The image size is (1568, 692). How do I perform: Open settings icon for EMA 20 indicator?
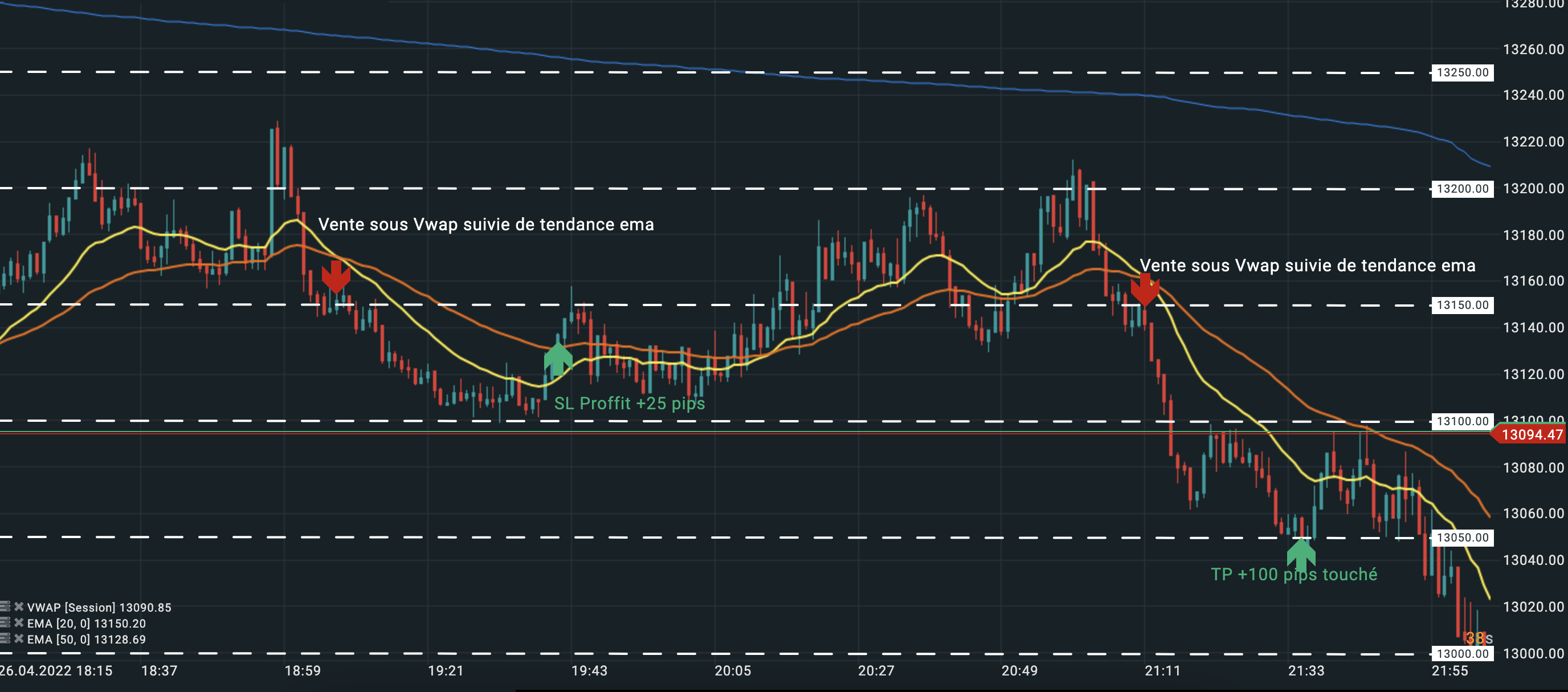(x=5, y=622)
